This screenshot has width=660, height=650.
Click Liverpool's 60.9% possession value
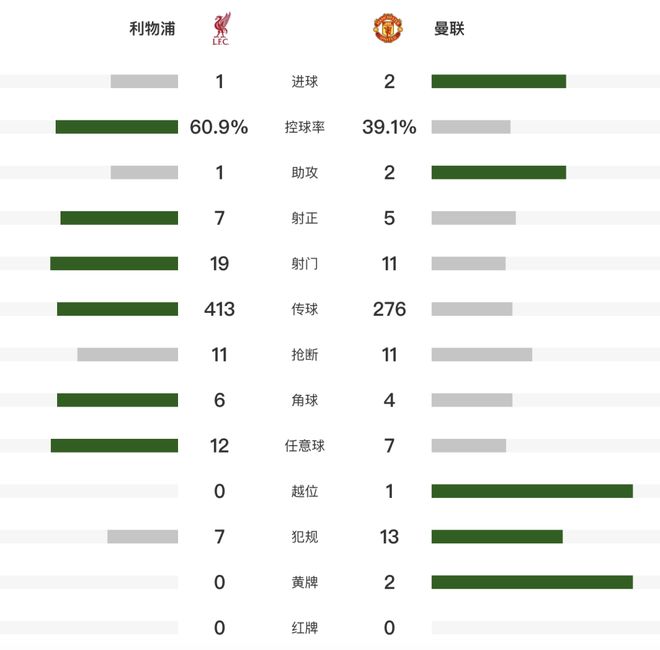tap(219, 127)
